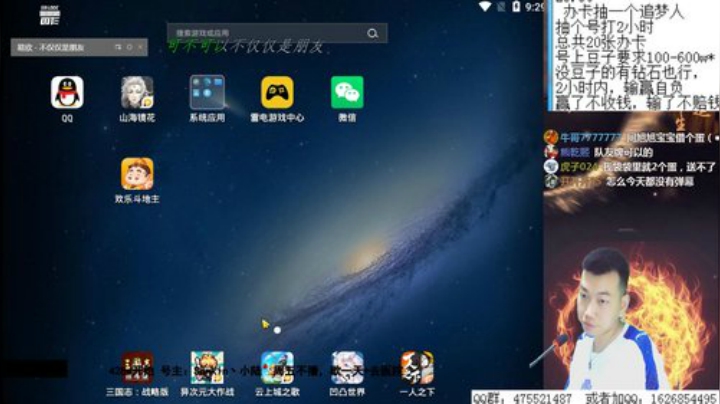This screenshot has width=720, height=404.
Task: Click the battery status icon
Action: (516, 6)
